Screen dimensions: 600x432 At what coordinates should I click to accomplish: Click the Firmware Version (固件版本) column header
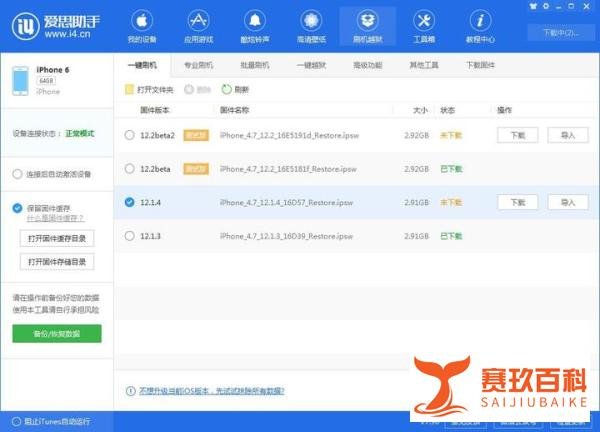point(155,110)
